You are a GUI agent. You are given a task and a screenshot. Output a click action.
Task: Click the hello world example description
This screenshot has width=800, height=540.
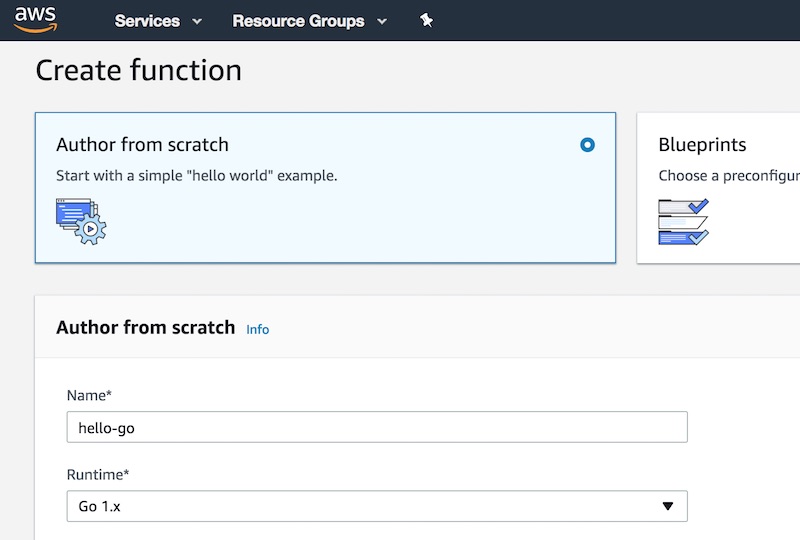[x=196, y=175]
